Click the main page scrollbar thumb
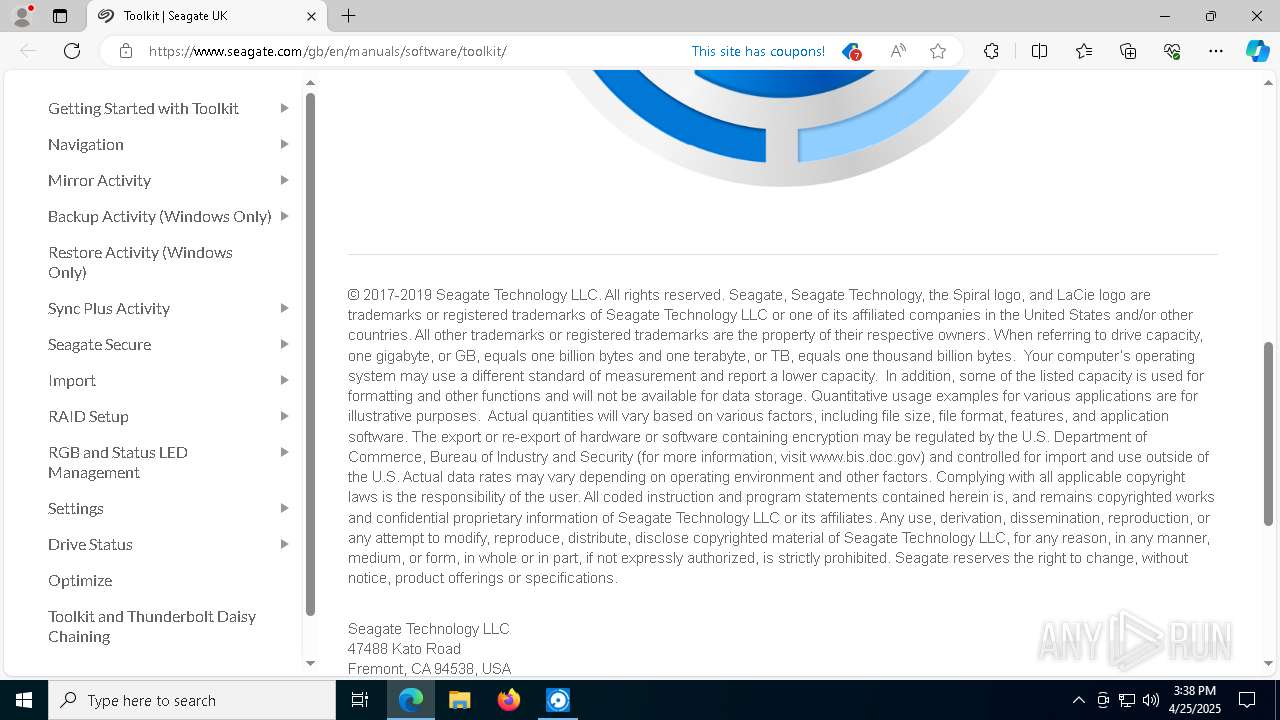 pyautogui.click(x=1269, y=433)
